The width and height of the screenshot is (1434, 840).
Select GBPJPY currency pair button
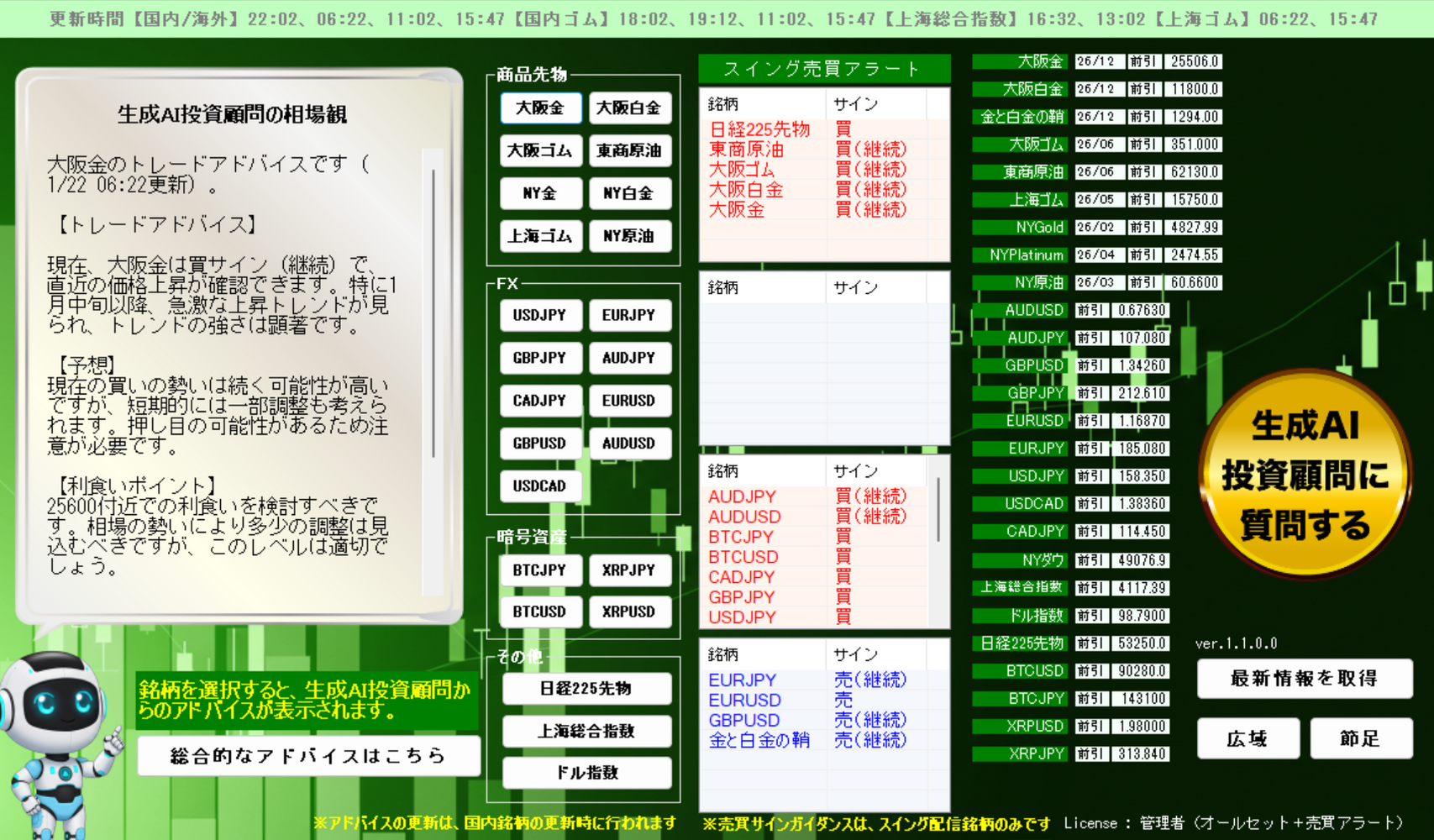[540, 358]
